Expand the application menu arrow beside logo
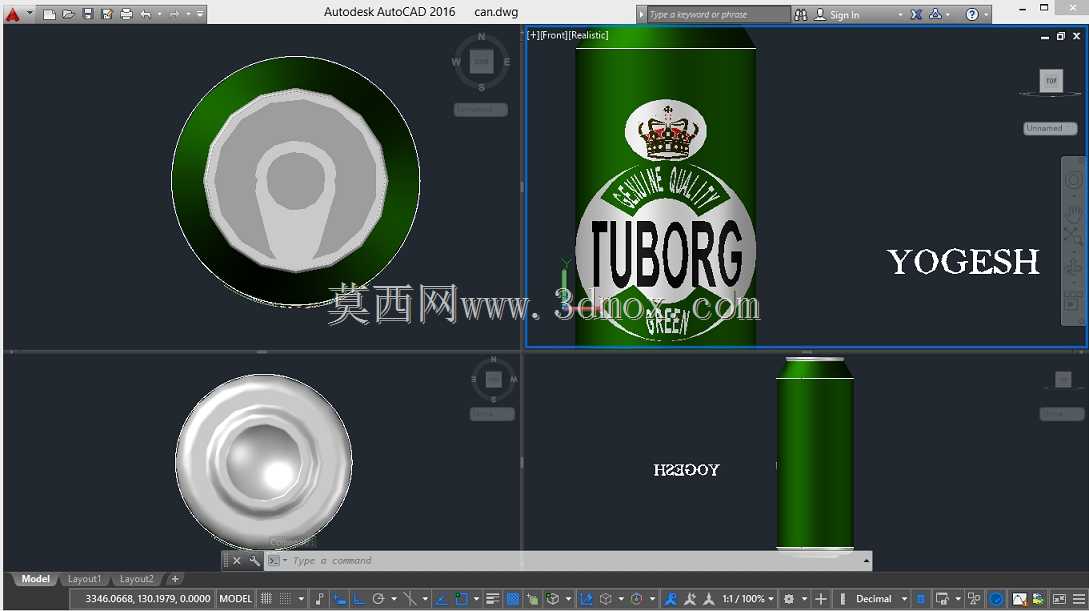 point(30,13)
